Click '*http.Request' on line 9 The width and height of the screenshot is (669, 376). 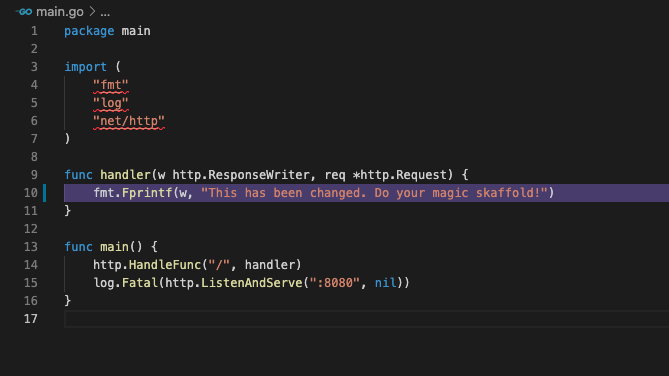click(399, 175)
